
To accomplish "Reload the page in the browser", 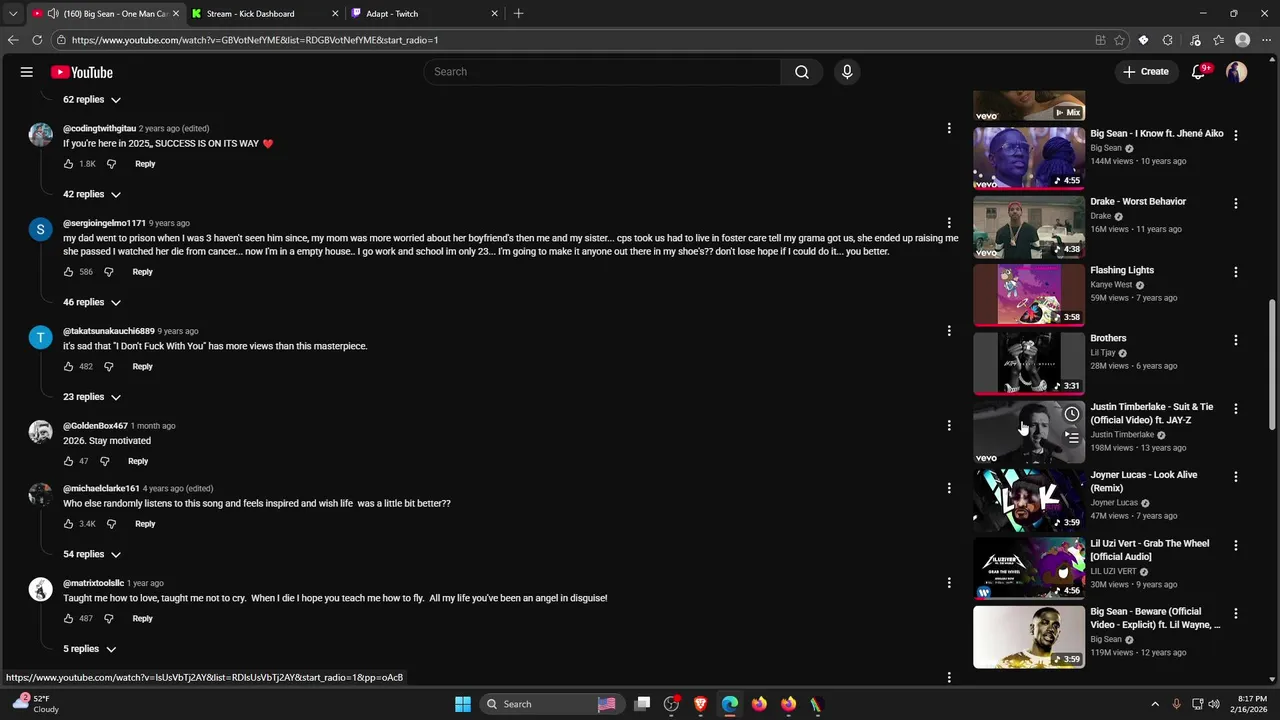I will (37, 40).
